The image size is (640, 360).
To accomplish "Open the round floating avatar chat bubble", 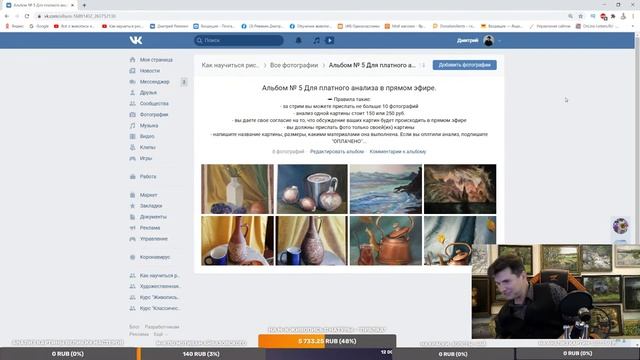I will [x=620, y=226].
